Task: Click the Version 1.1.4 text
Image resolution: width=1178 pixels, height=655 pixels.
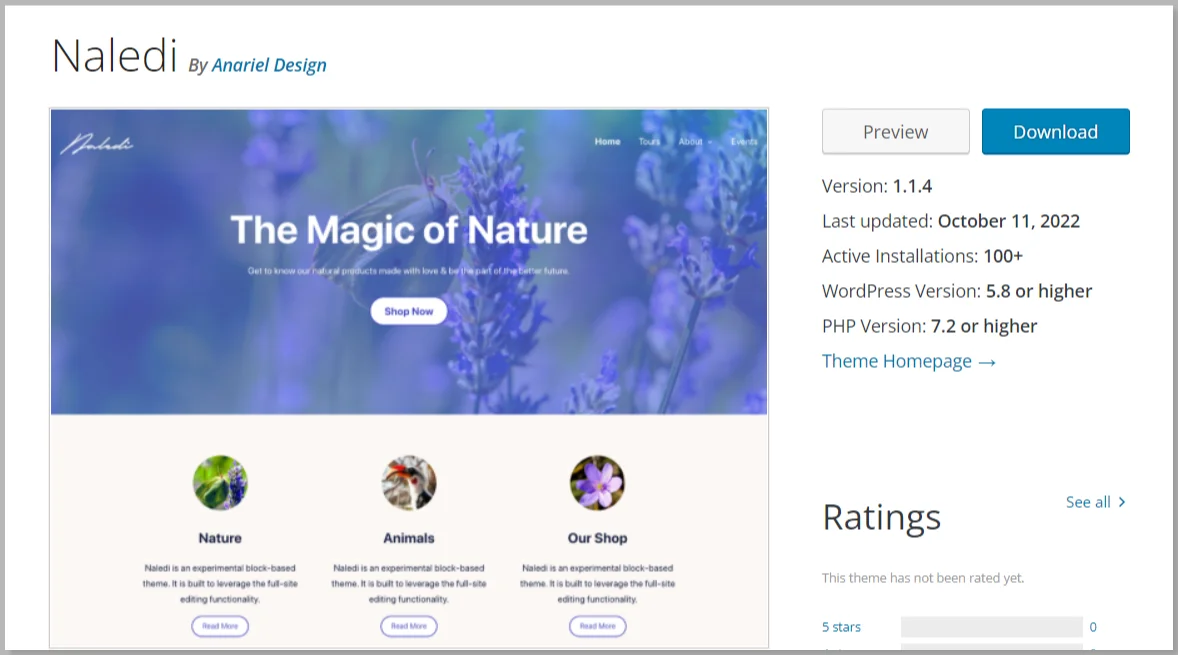Action: click(x=877, y=186)
